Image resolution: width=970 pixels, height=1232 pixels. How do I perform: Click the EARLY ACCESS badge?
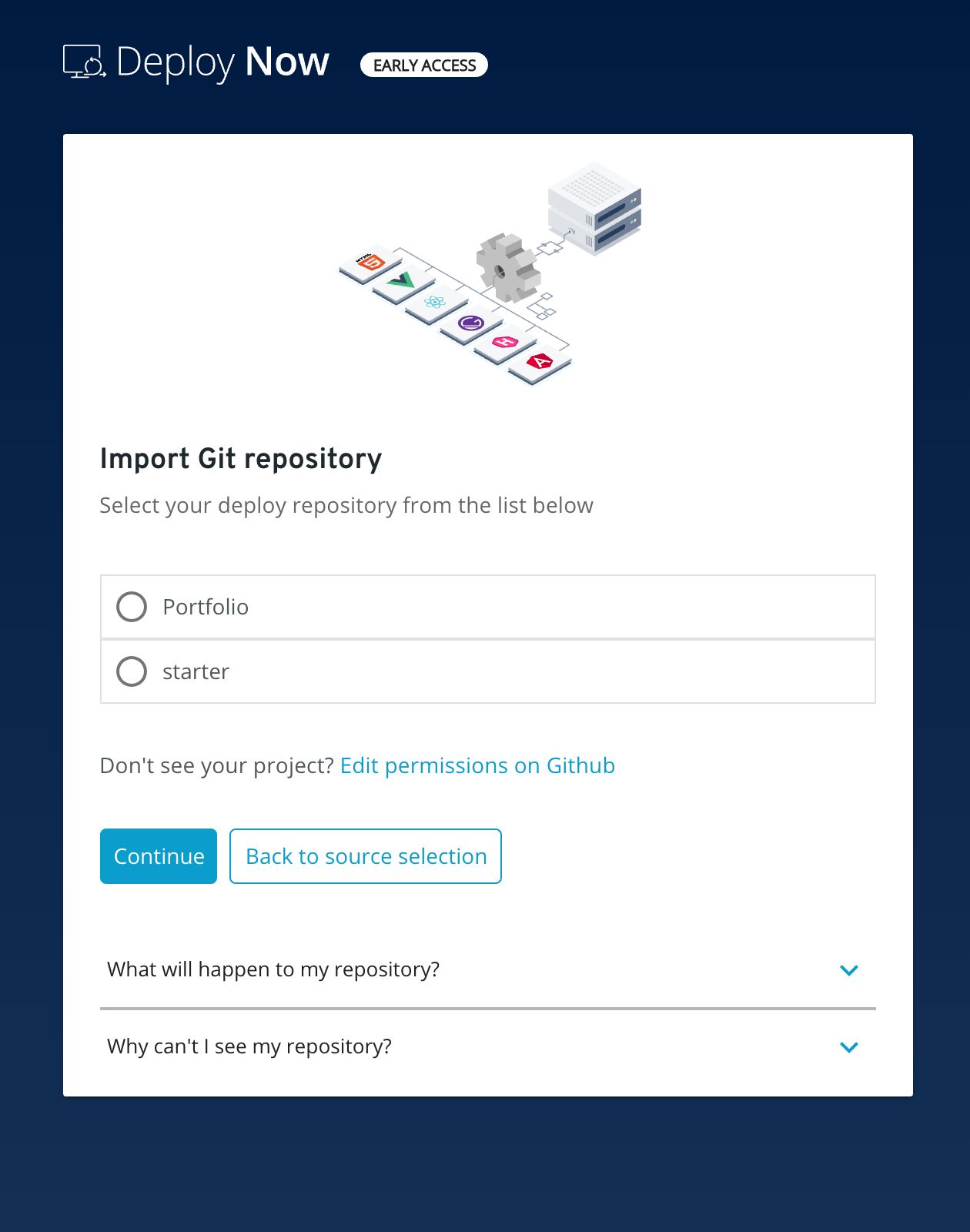[424, 65]
